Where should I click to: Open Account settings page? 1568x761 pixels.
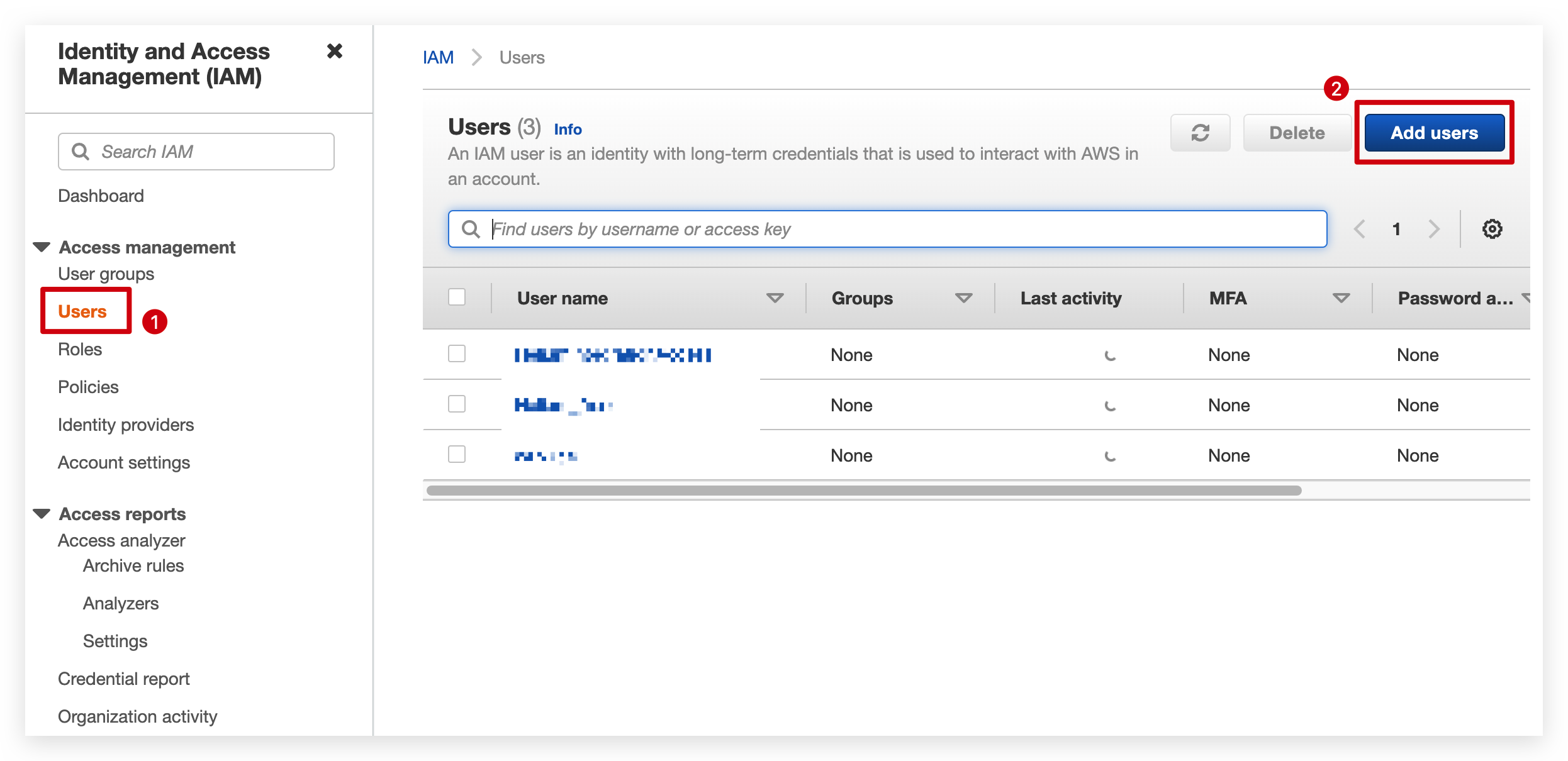point(124,462)
